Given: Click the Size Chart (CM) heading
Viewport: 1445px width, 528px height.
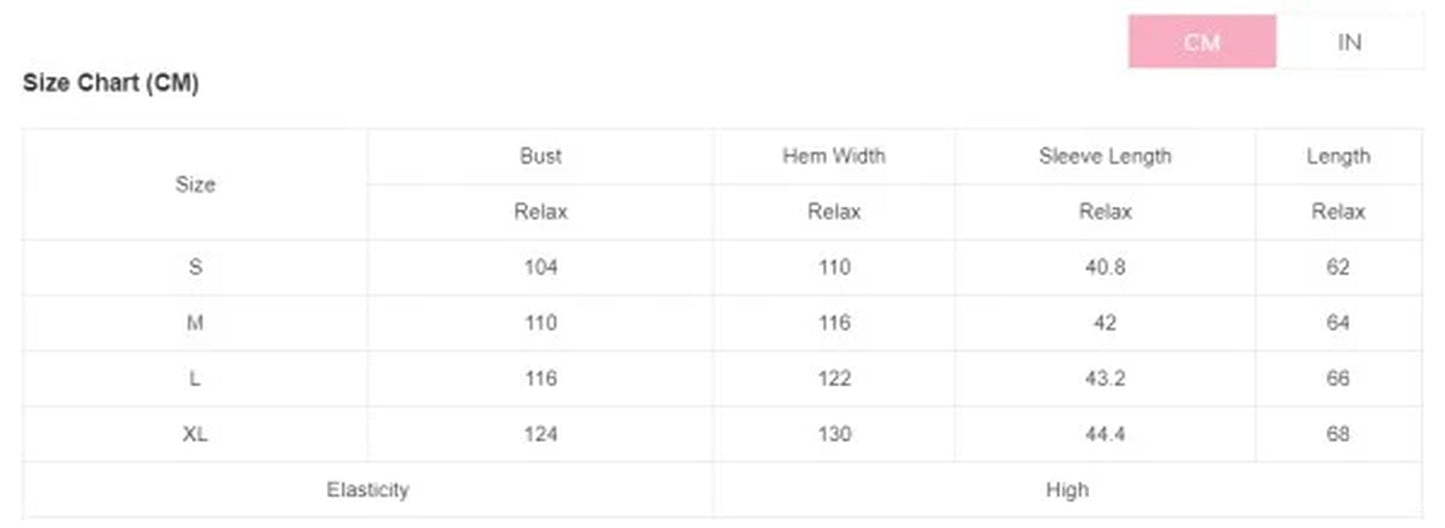Looking at the screenshot, I should pyautogui.click(x=111, y=83).
